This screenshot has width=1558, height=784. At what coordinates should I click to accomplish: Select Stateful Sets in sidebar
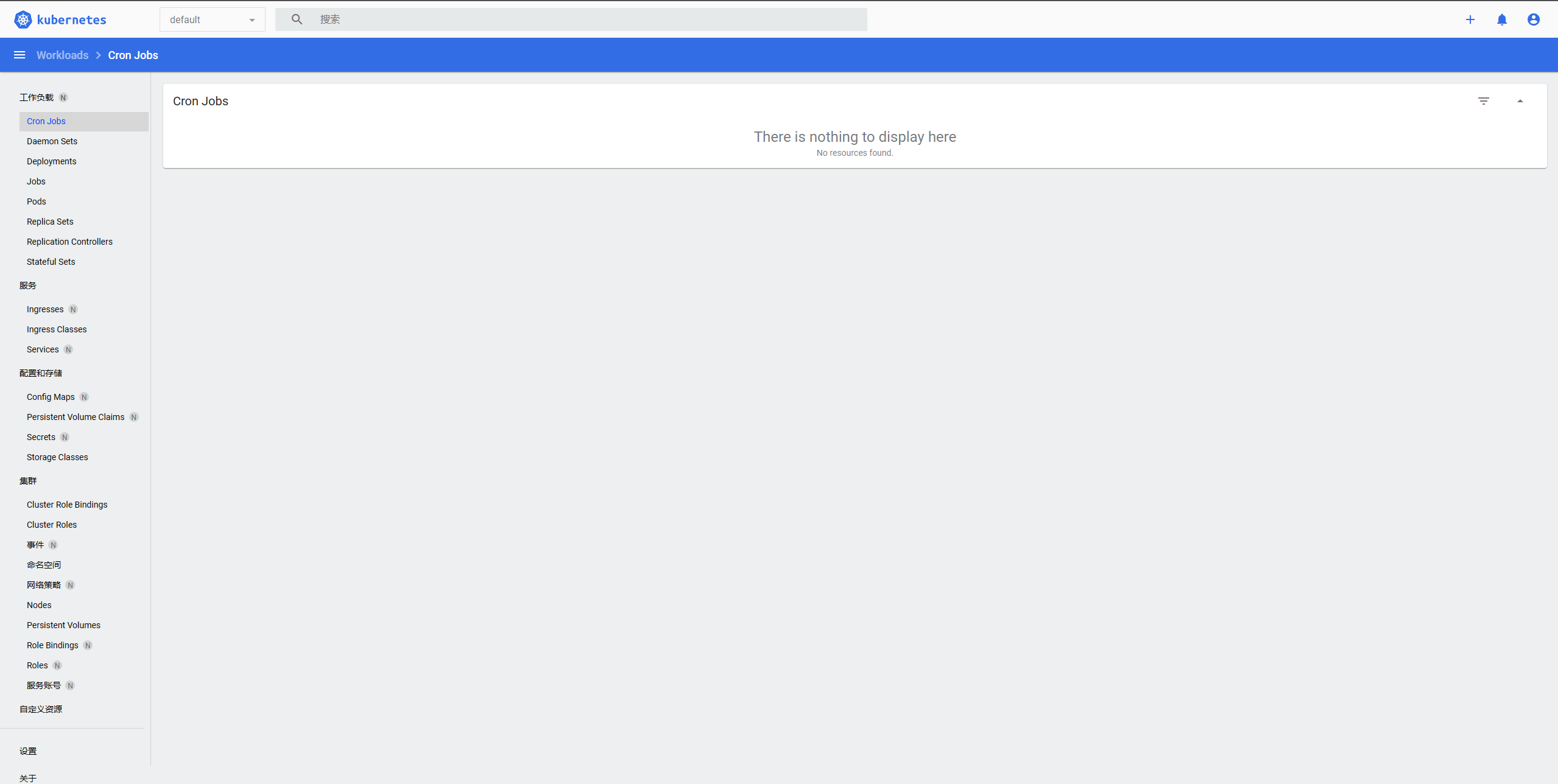pyautogui.click(x=51, y=262)
